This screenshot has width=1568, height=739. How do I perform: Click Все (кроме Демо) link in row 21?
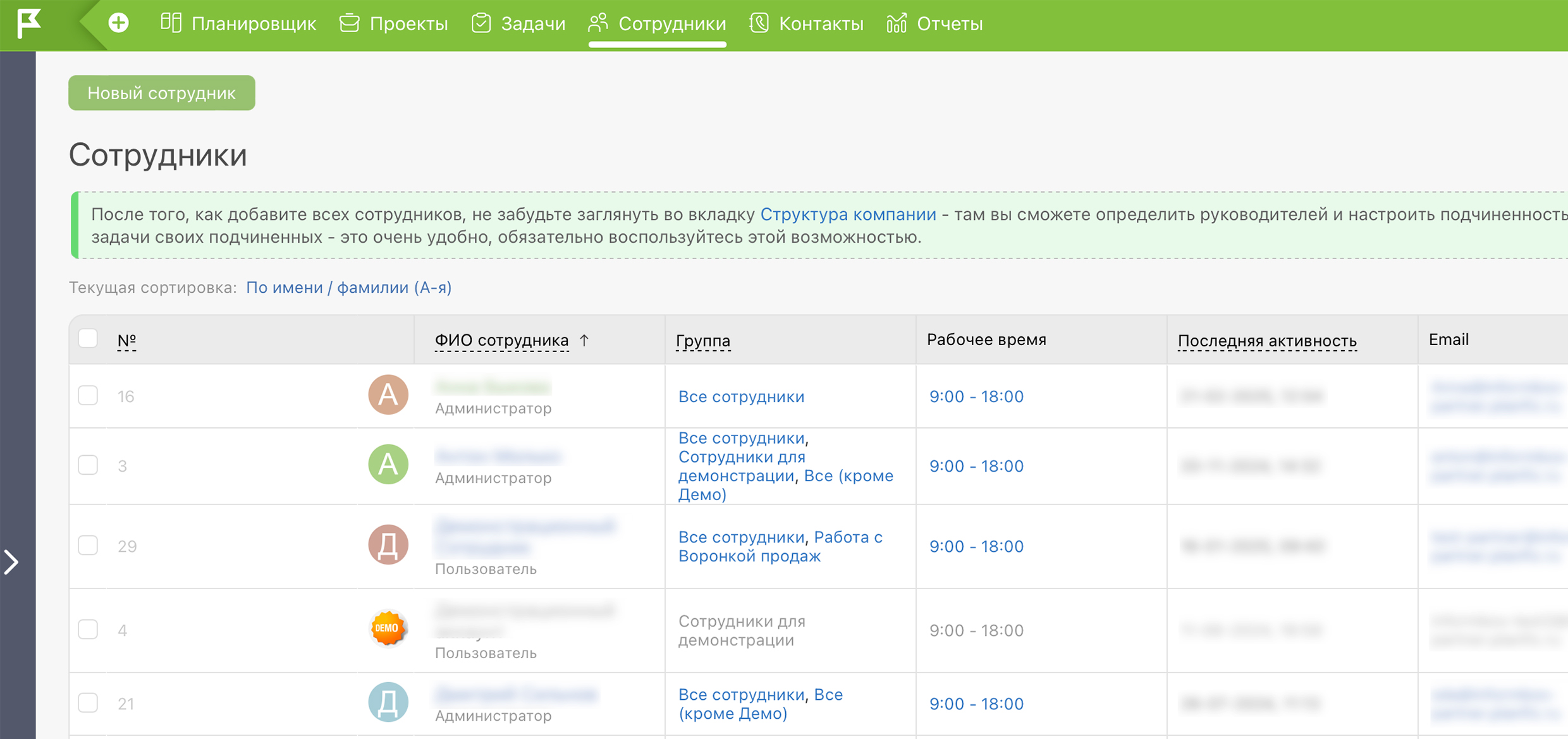(761, 704)
